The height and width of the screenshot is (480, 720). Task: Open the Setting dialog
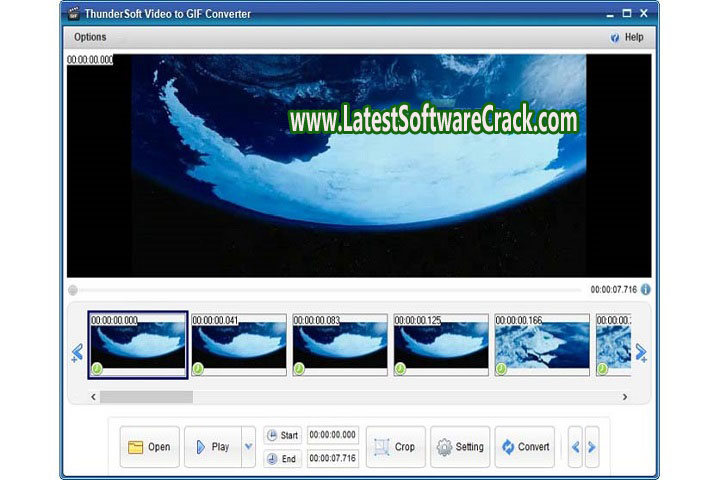(459, 447)
